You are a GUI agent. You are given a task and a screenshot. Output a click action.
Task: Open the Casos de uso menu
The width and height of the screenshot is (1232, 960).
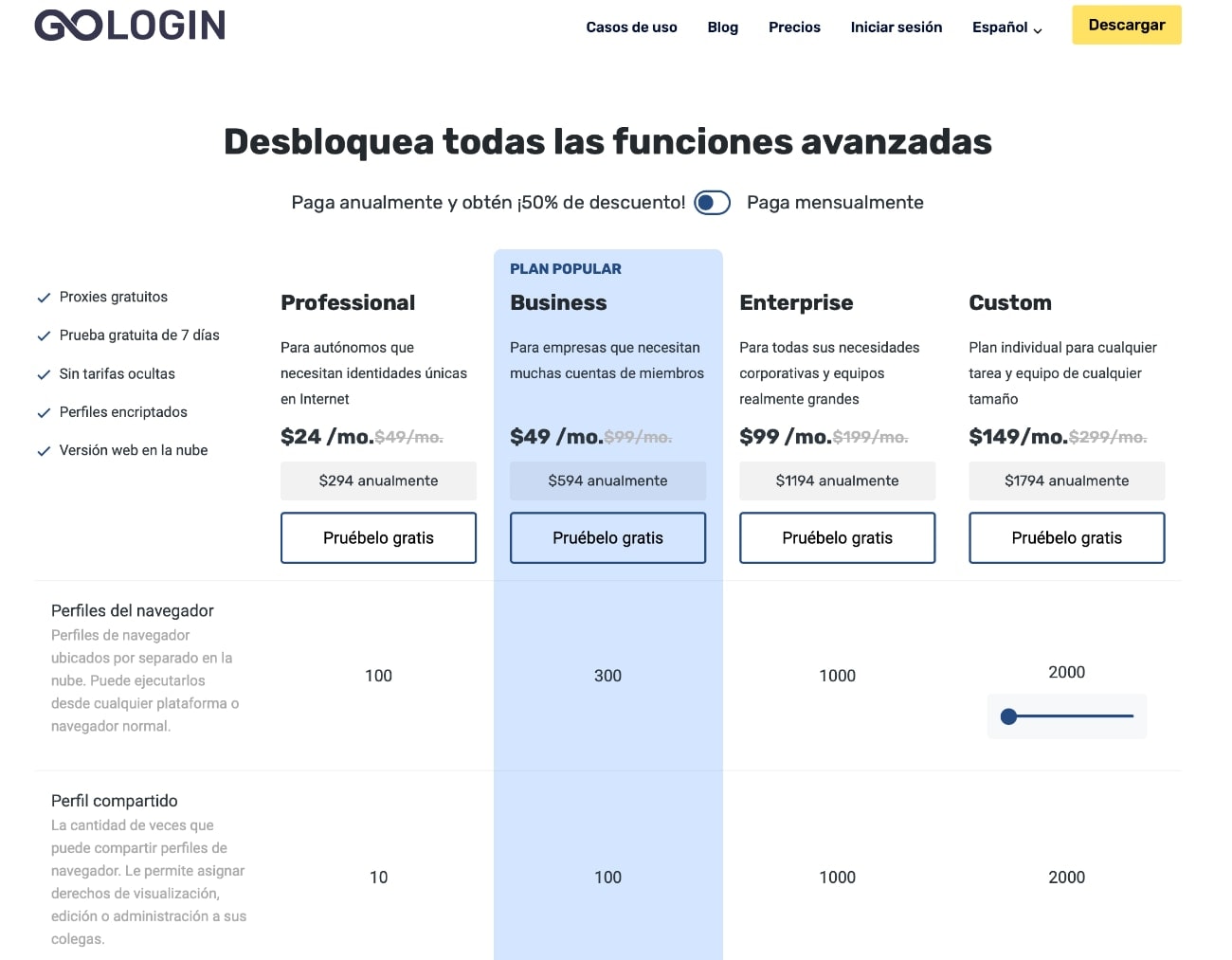631,27
